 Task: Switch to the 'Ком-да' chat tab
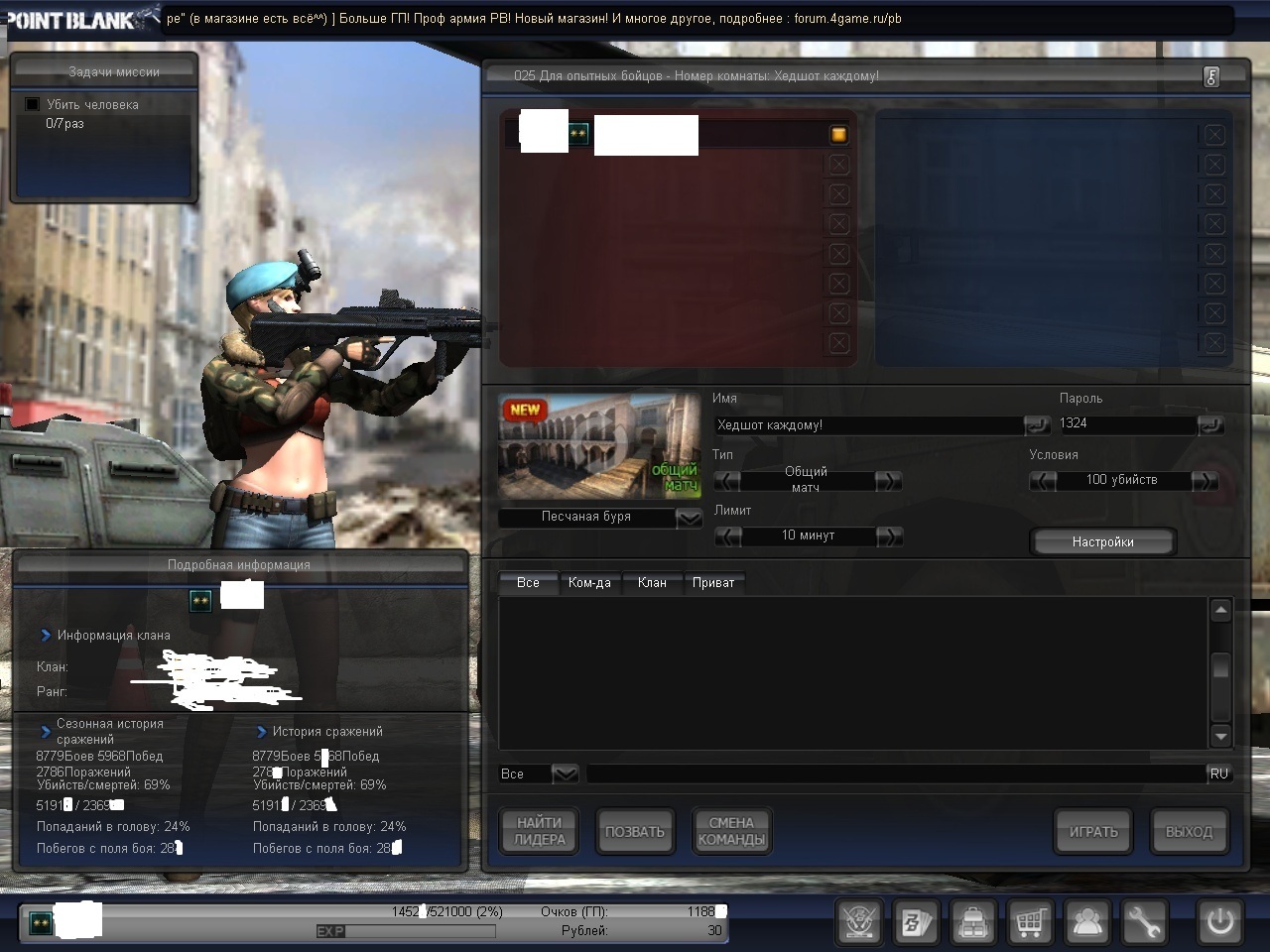[x=589, y=583]
